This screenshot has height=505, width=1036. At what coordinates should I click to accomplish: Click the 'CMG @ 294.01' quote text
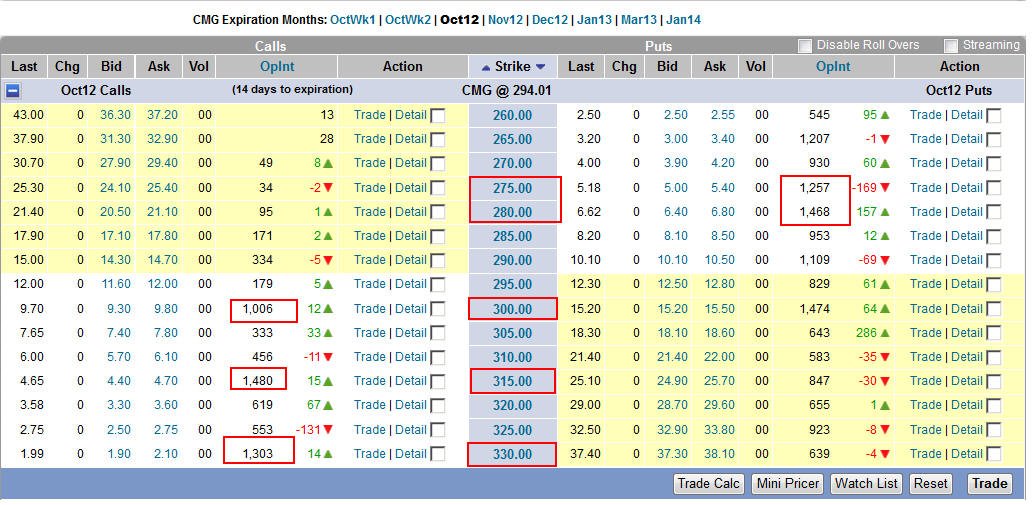point(506,91)
